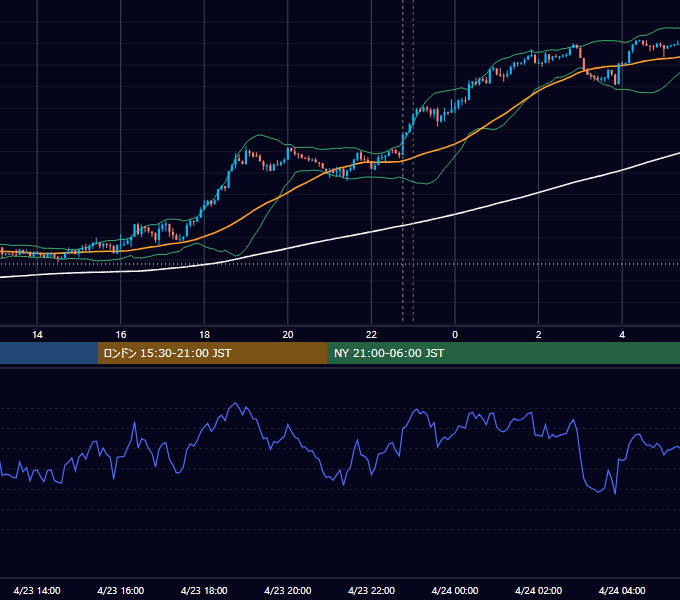The image size is (680, 600).
Task: Click the 4/23 16:00 date label
Action: (x=121, y=590)
